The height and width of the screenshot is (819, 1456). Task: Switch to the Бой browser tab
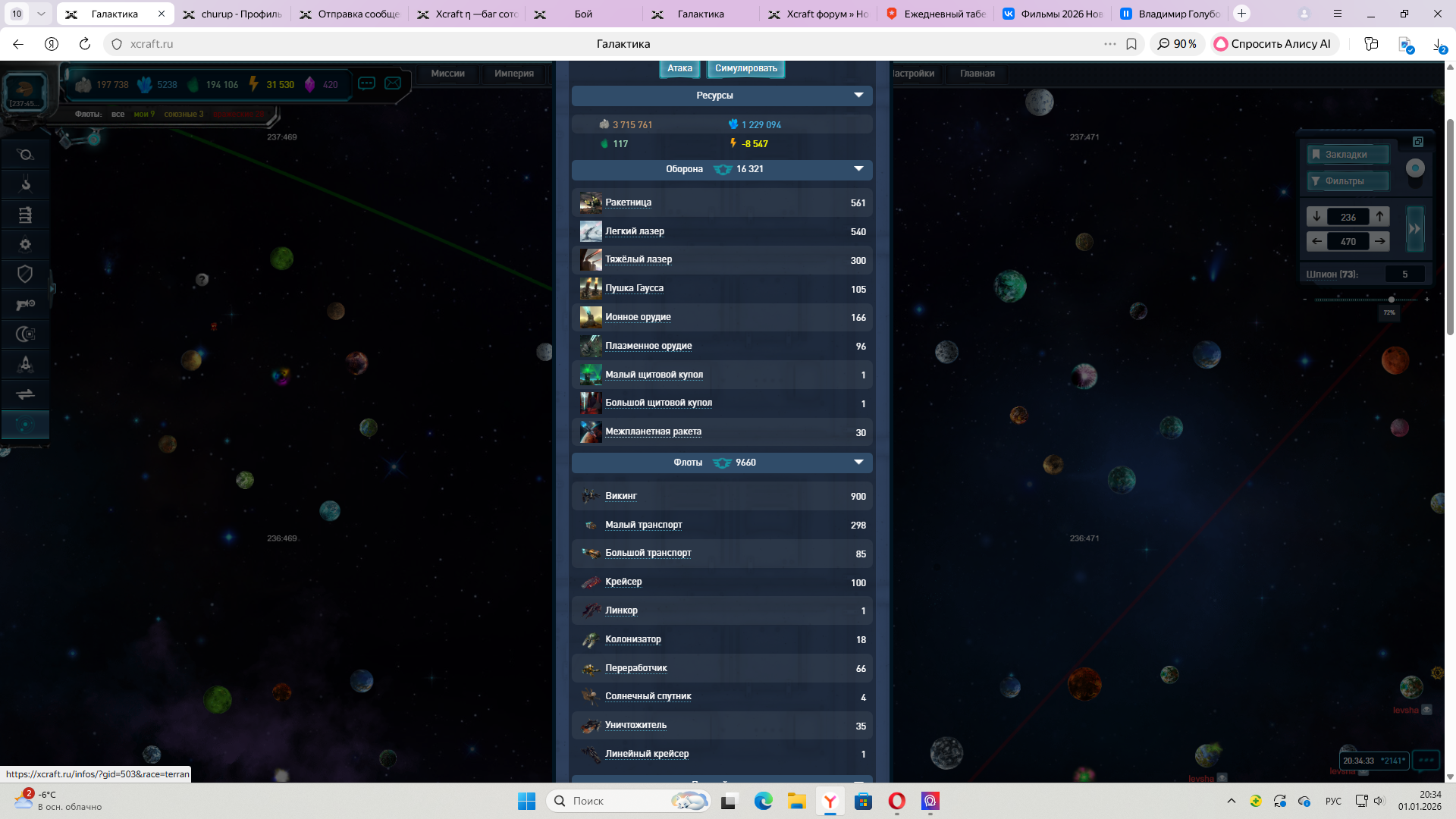point(583,14)
